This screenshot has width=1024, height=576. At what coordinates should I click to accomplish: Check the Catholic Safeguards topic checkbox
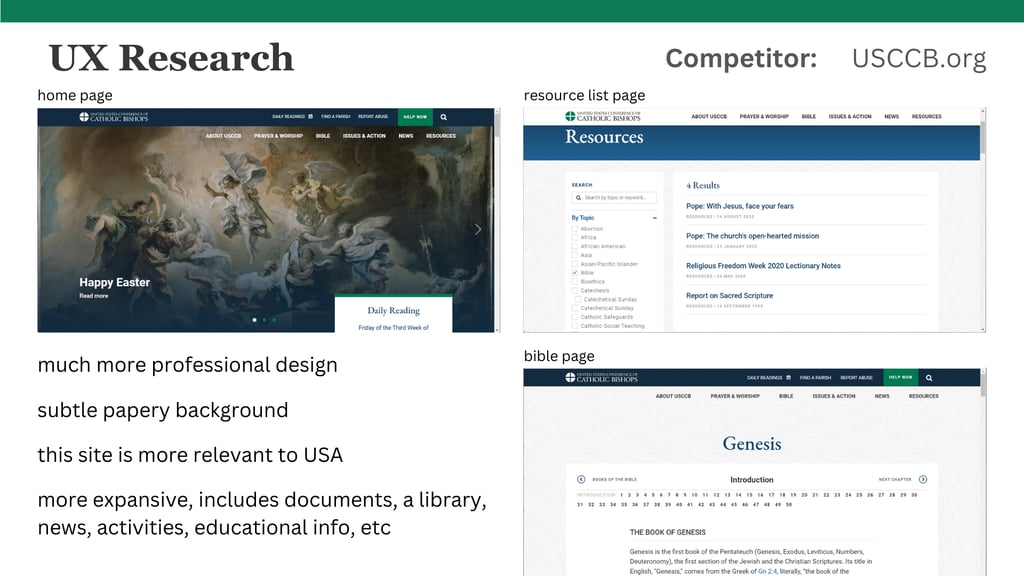(575, 317)
